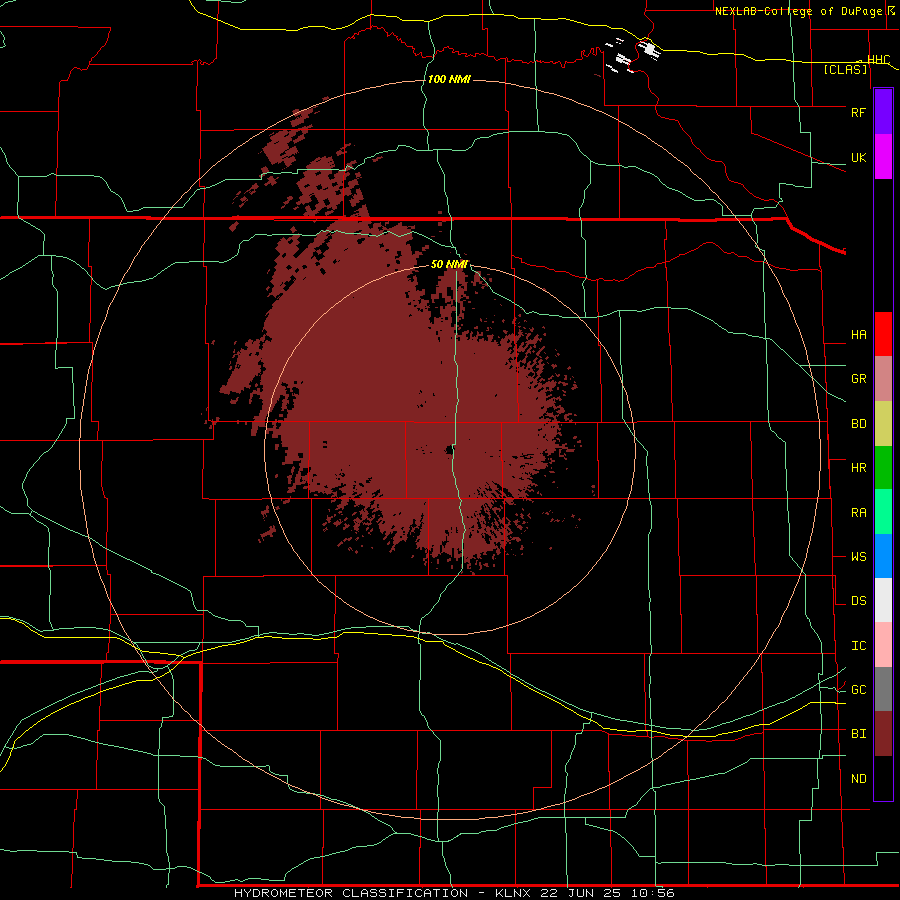Click the NEXLAB-College of DuPage text
The height and width of the screenshot is (900, 900).
(799, 11)
